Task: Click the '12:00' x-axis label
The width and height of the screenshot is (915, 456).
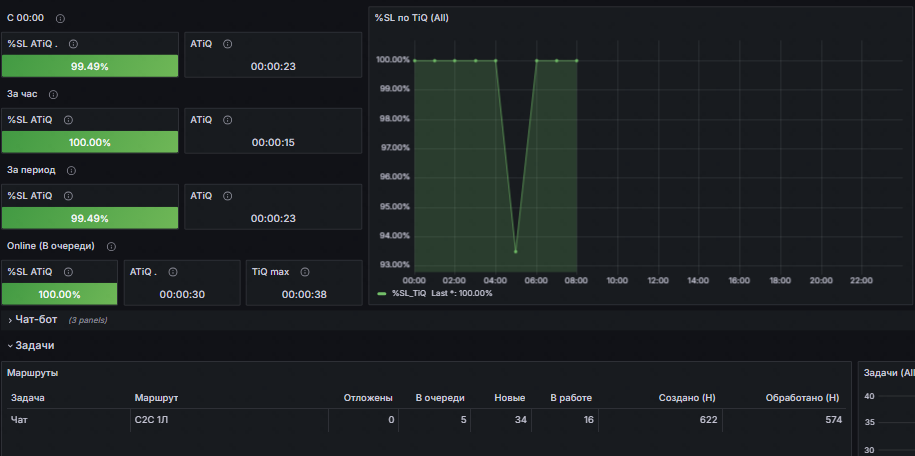Action: click(x=658, y=280)
